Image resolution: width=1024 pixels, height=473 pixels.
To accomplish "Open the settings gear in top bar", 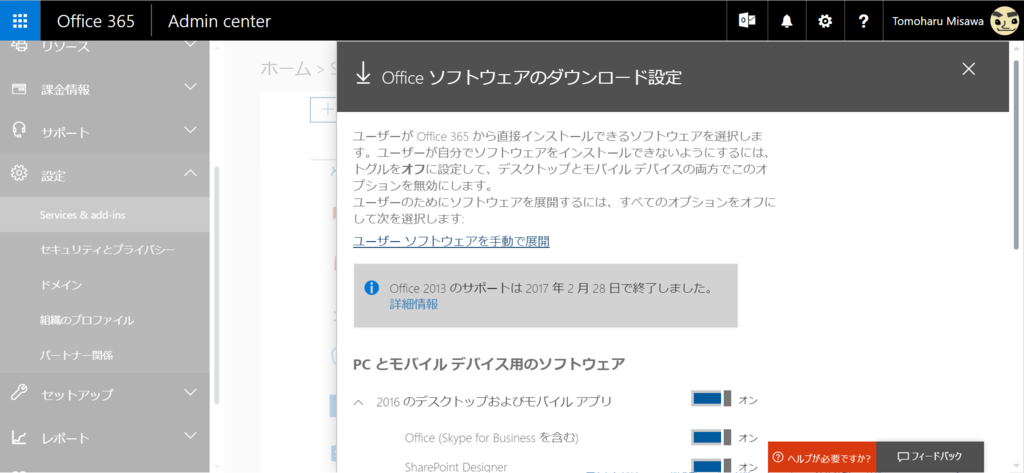I will 825,21.
